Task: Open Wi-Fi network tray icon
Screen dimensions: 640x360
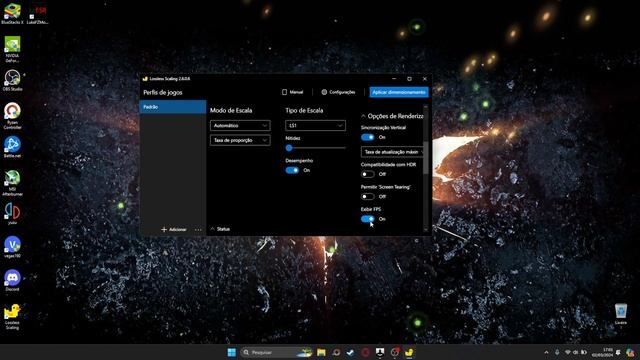Action: click(567, 352)
